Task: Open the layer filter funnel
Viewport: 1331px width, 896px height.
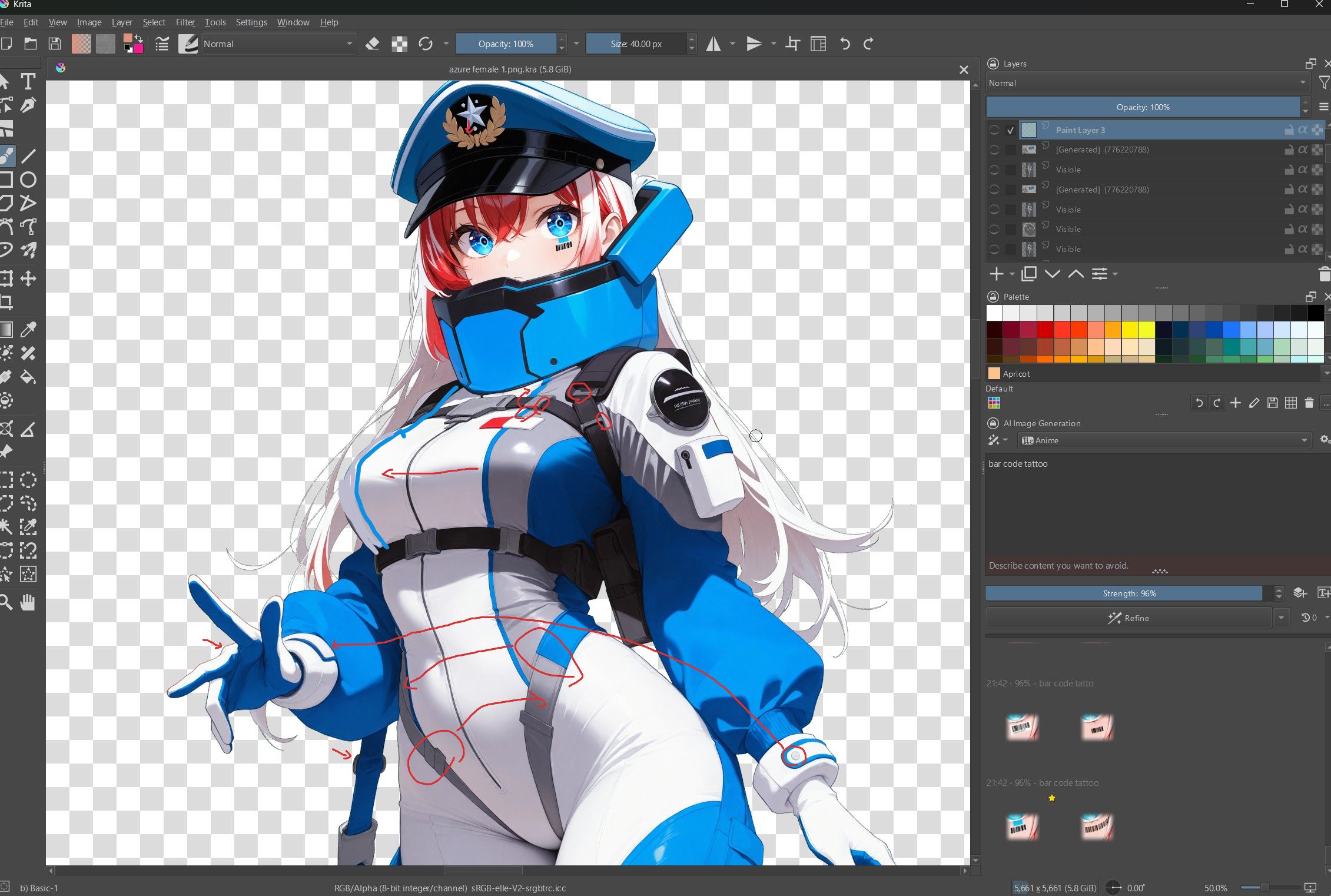Action: click(1323, 83)
